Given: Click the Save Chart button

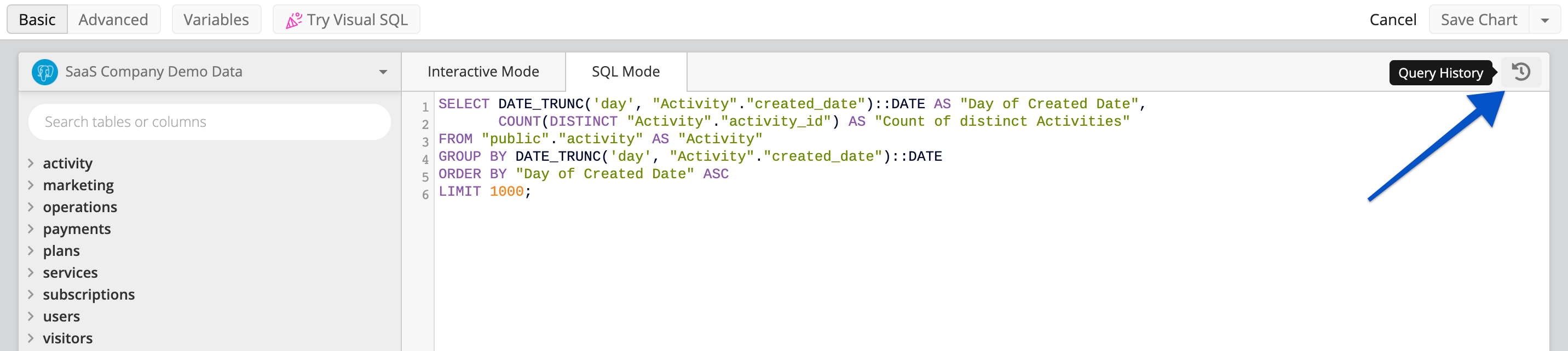Looking at the screenshot, I should pyautogui.click(x=1479, y=20).
